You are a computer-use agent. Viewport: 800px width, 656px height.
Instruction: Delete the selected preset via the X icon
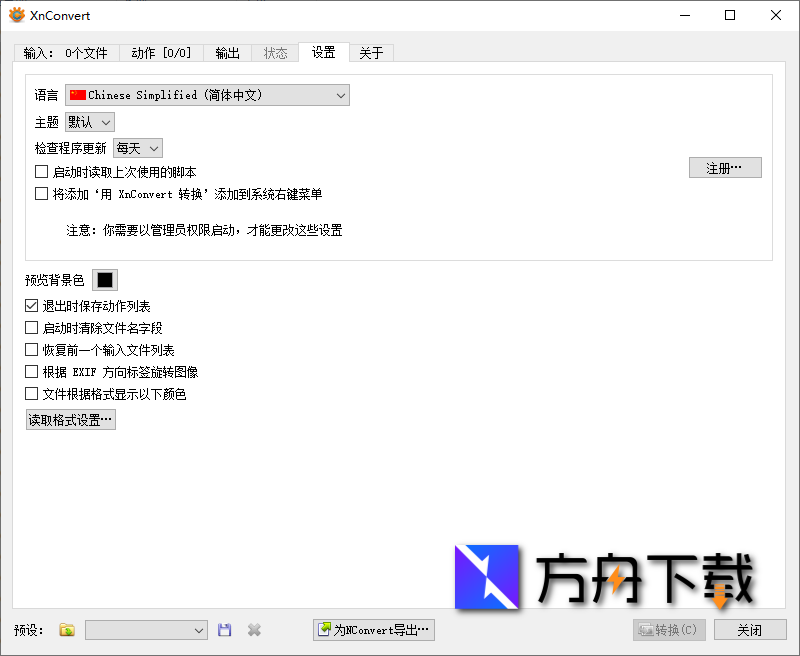coord(254,630)
